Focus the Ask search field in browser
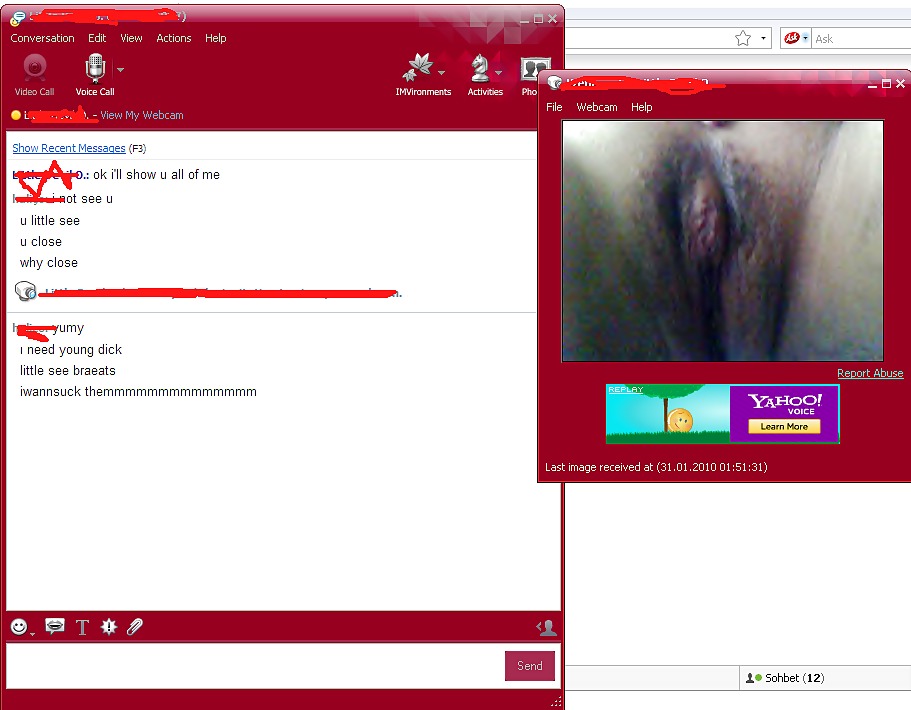 click(862, 39)
